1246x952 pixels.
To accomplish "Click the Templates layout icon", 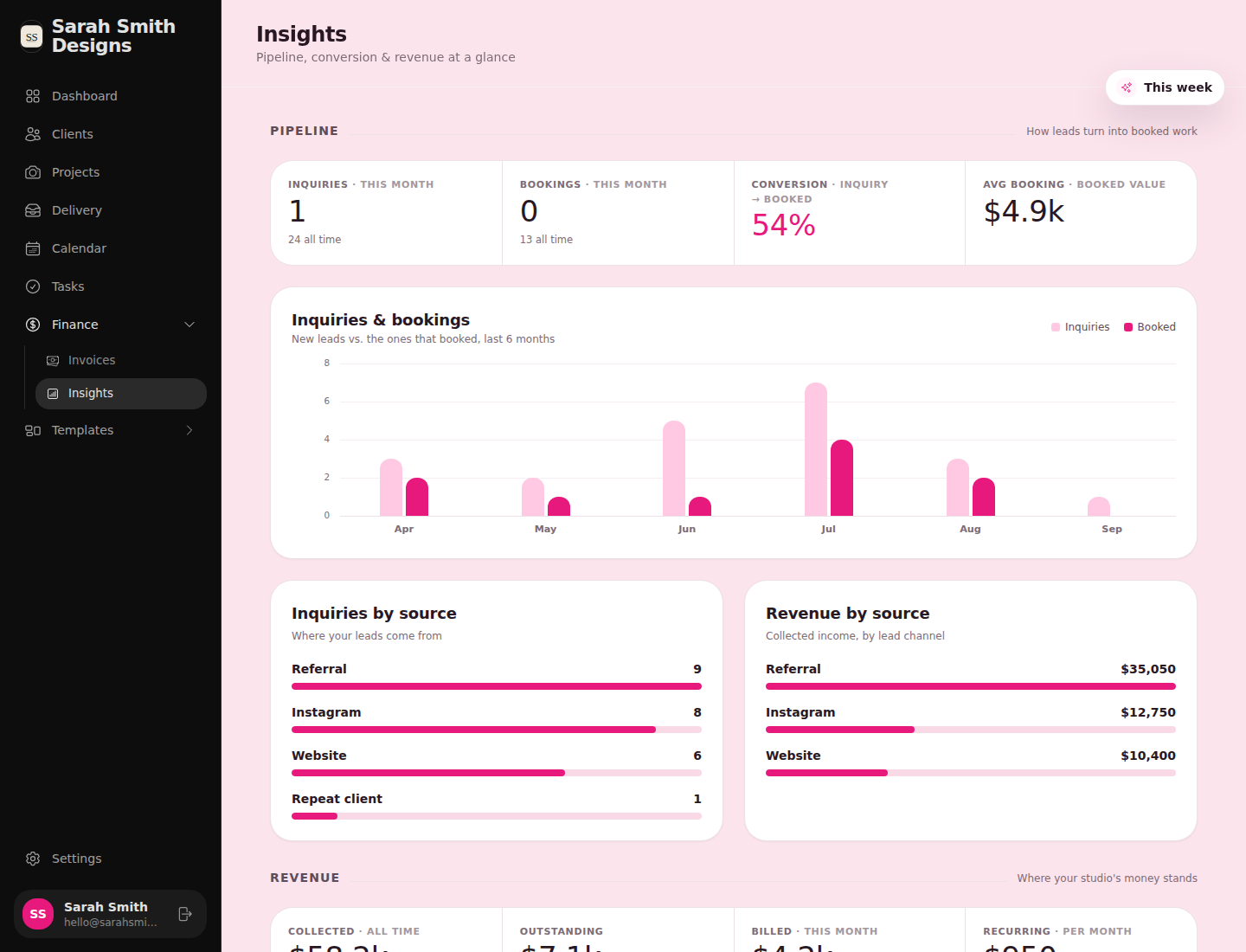I will coord(33,430).
